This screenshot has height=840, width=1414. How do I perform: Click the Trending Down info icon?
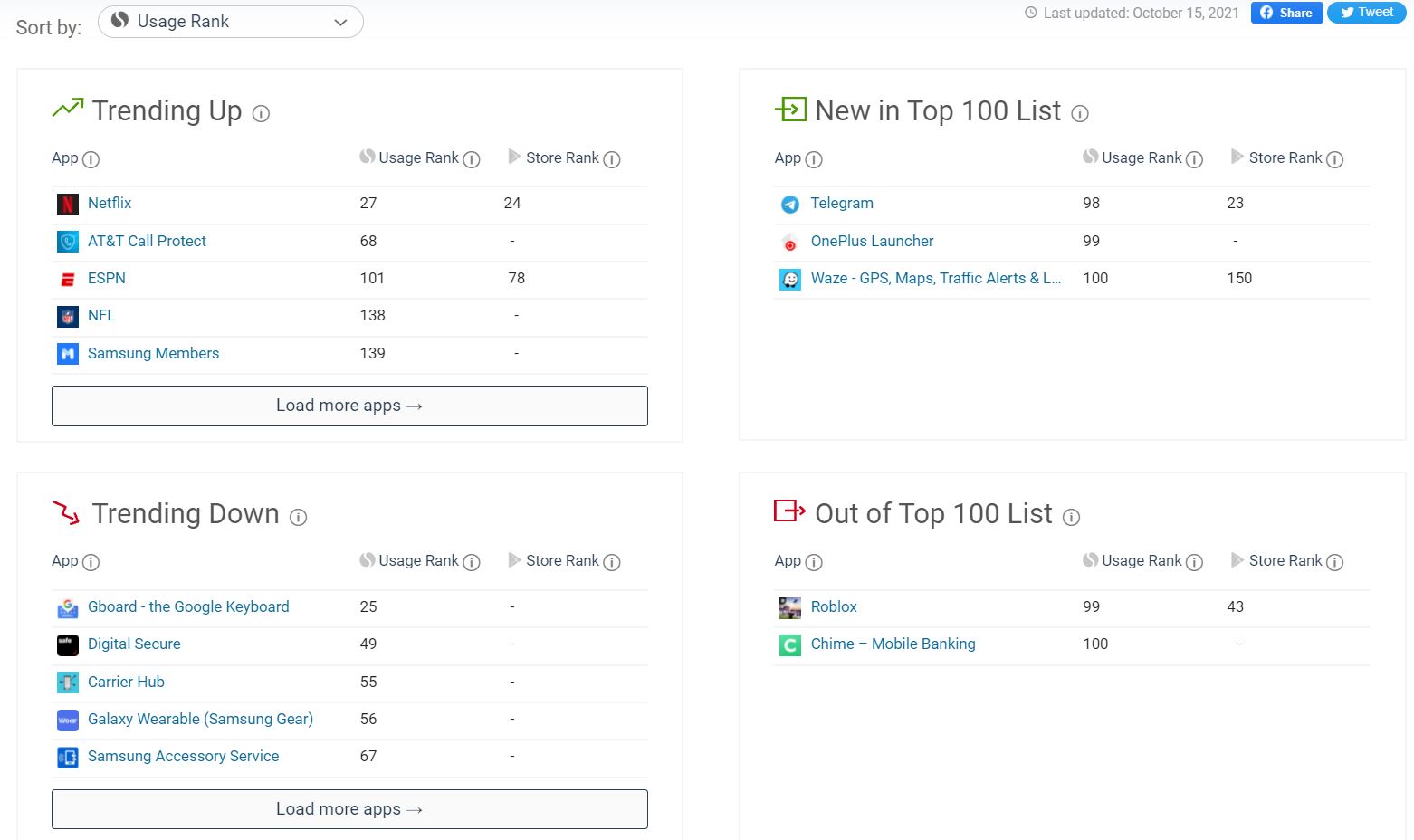(298, 517)
